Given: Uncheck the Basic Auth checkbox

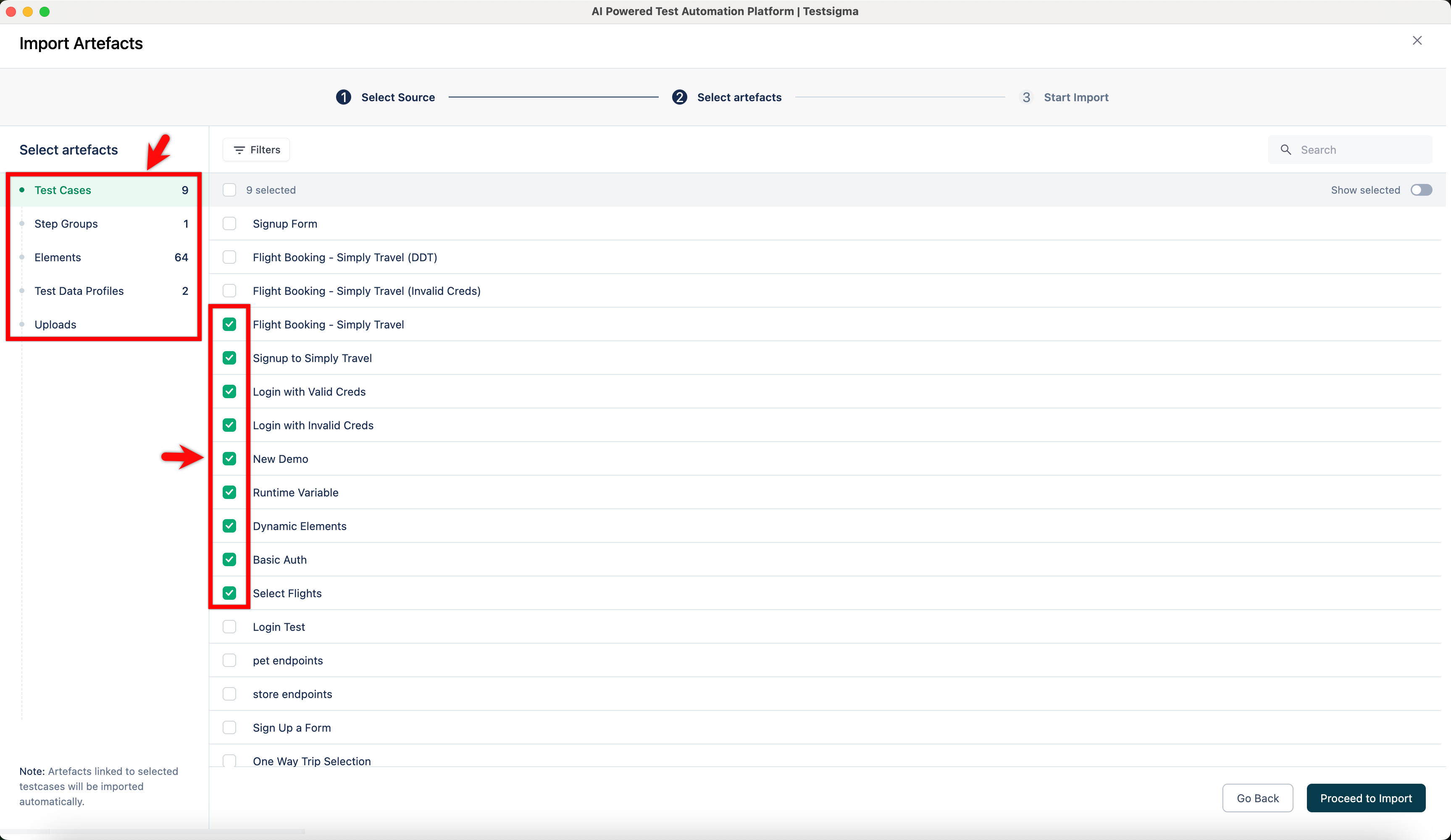Looking at the screenshot, I should 229,559.
